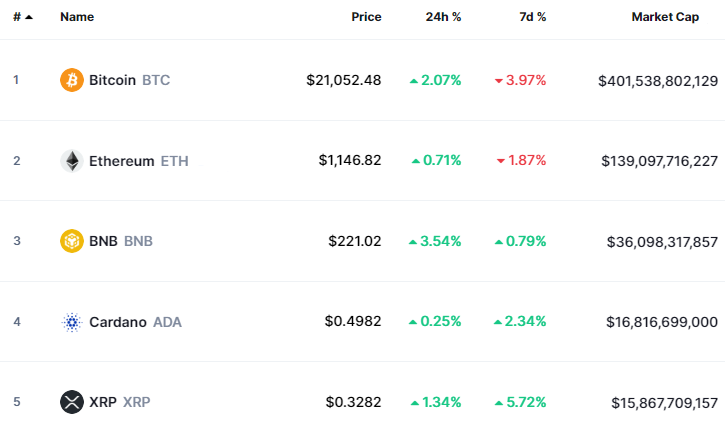
Task: Click Ethereum market cap $139,097,716,227
Action: (x=659, y=161)
